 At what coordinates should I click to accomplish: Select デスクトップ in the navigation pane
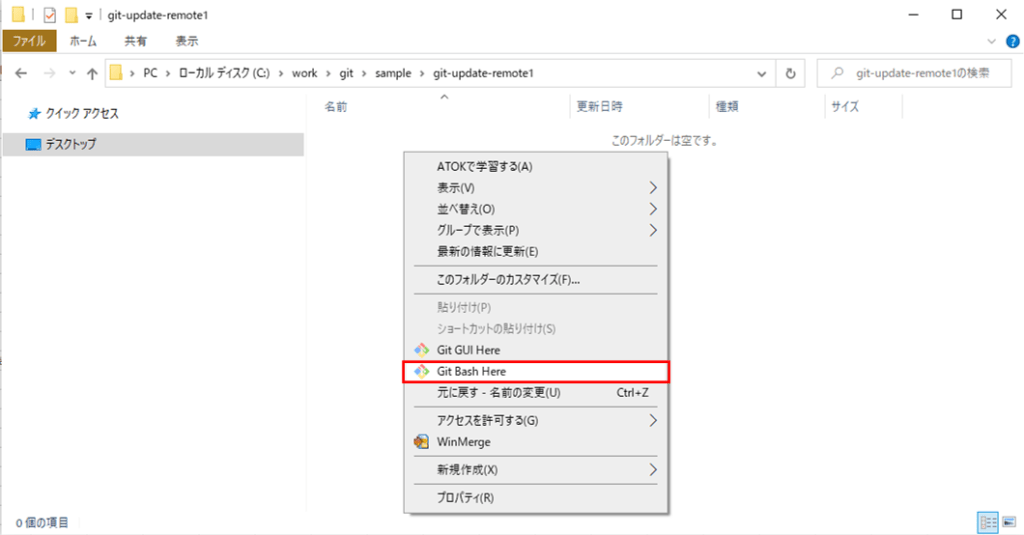click(x=70, y=144)
